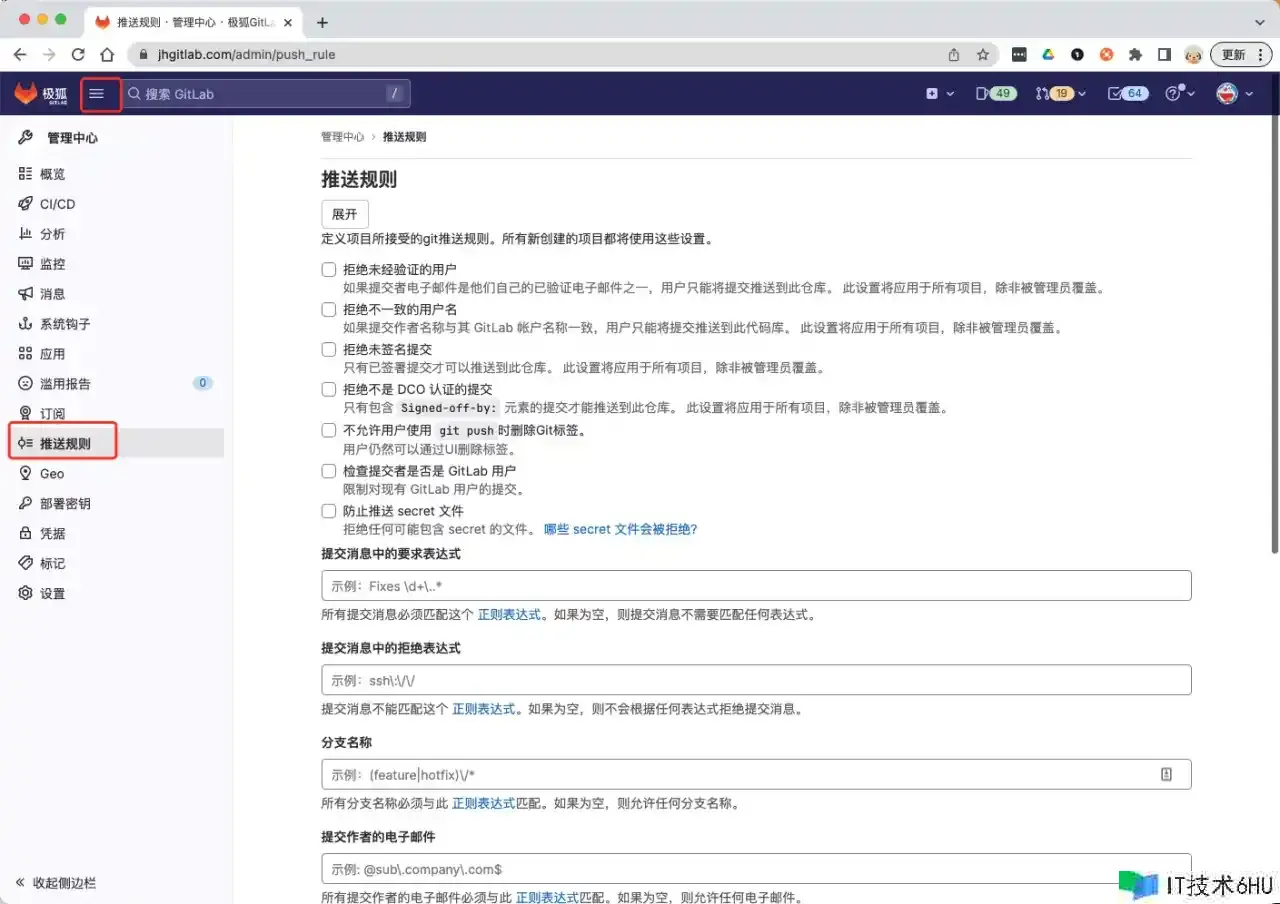Click the share icon in address bar
This screenshot has width=1280, height=904.
click(954, 55)
